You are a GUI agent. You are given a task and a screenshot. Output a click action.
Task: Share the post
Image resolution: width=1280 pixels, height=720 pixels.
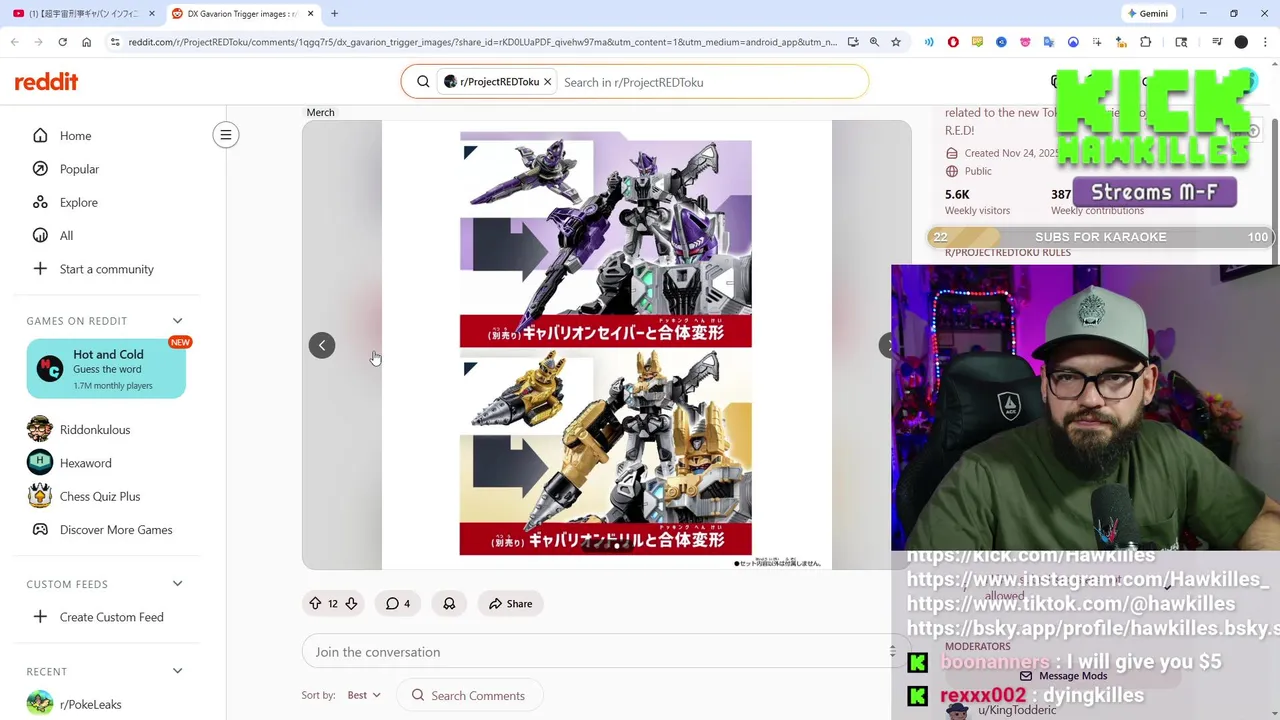coord(510,604)
